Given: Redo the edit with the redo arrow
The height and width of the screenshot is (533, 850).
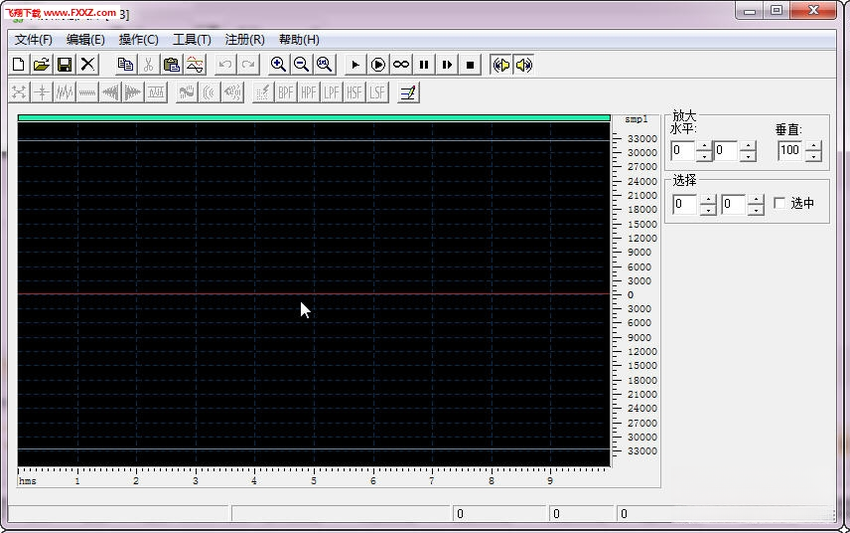Looking at the screenshot, I should tap(248, 65).
